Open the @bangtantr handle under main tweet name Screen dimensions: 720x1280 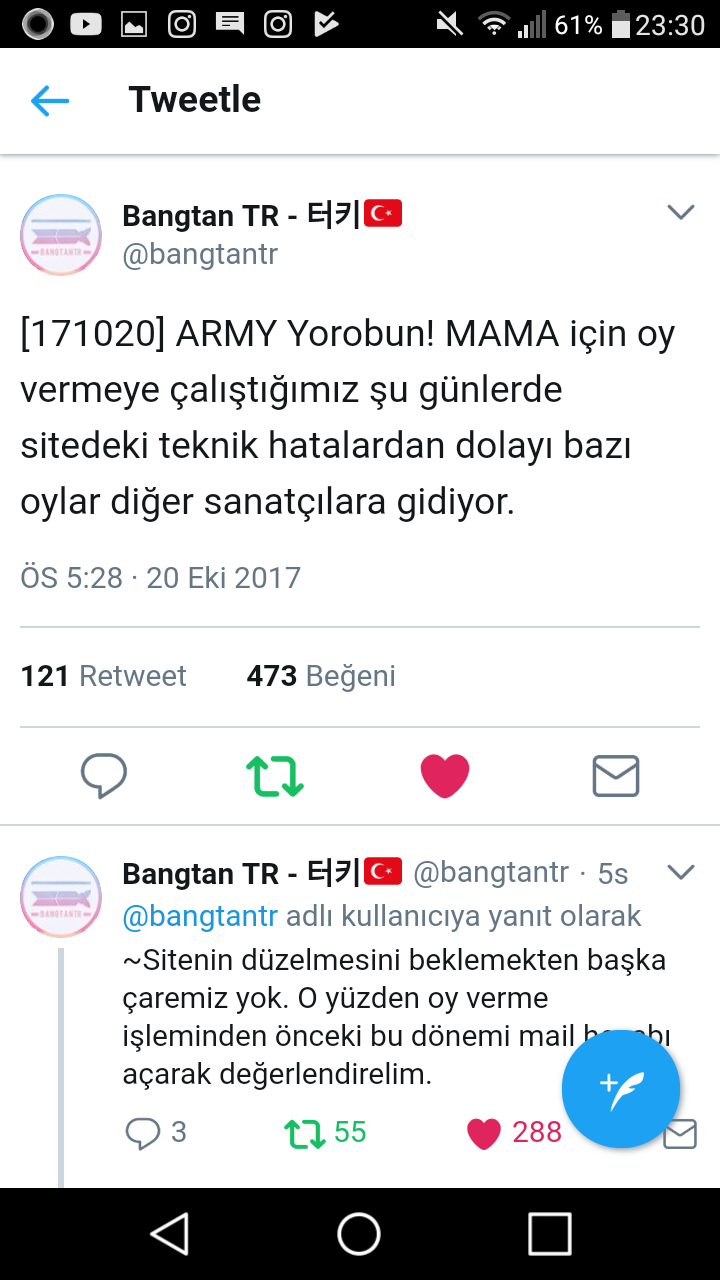(x=200, y=254)
